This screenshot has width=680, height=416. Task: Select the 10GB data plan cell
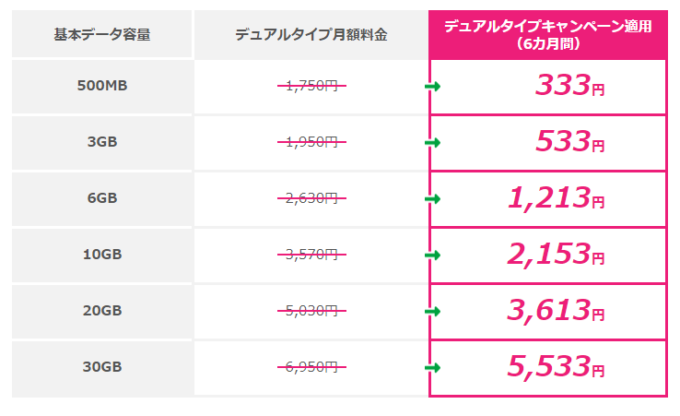(102, 255)
